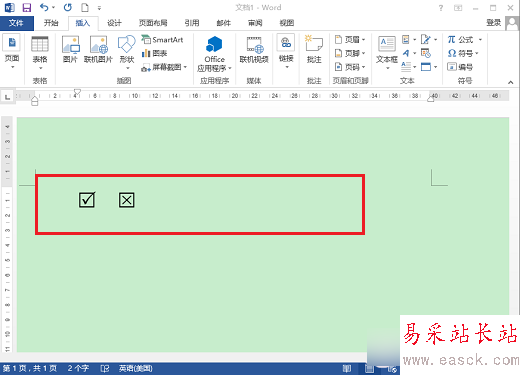Insert a signature line
This screenshot has height=375, width=520.
pos(429,40)
